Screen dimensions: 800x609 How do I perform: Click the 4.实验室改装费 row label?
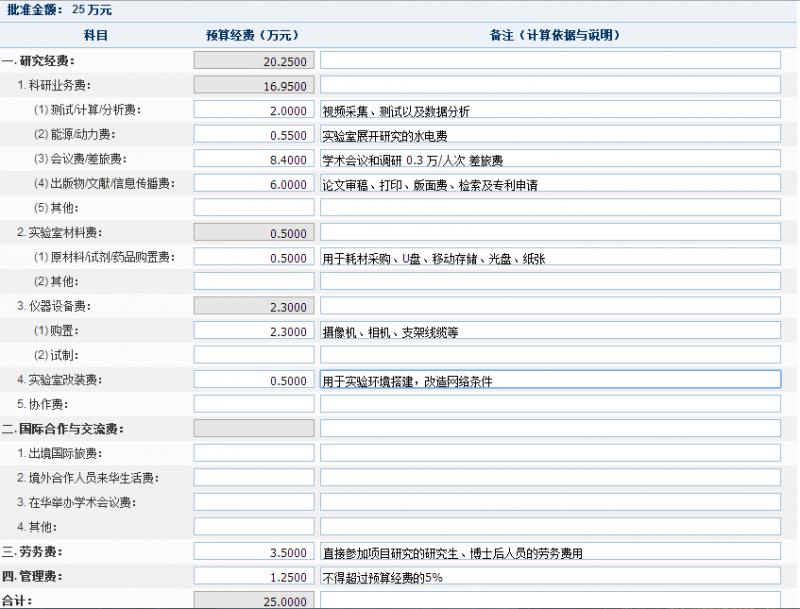point(60,380)
